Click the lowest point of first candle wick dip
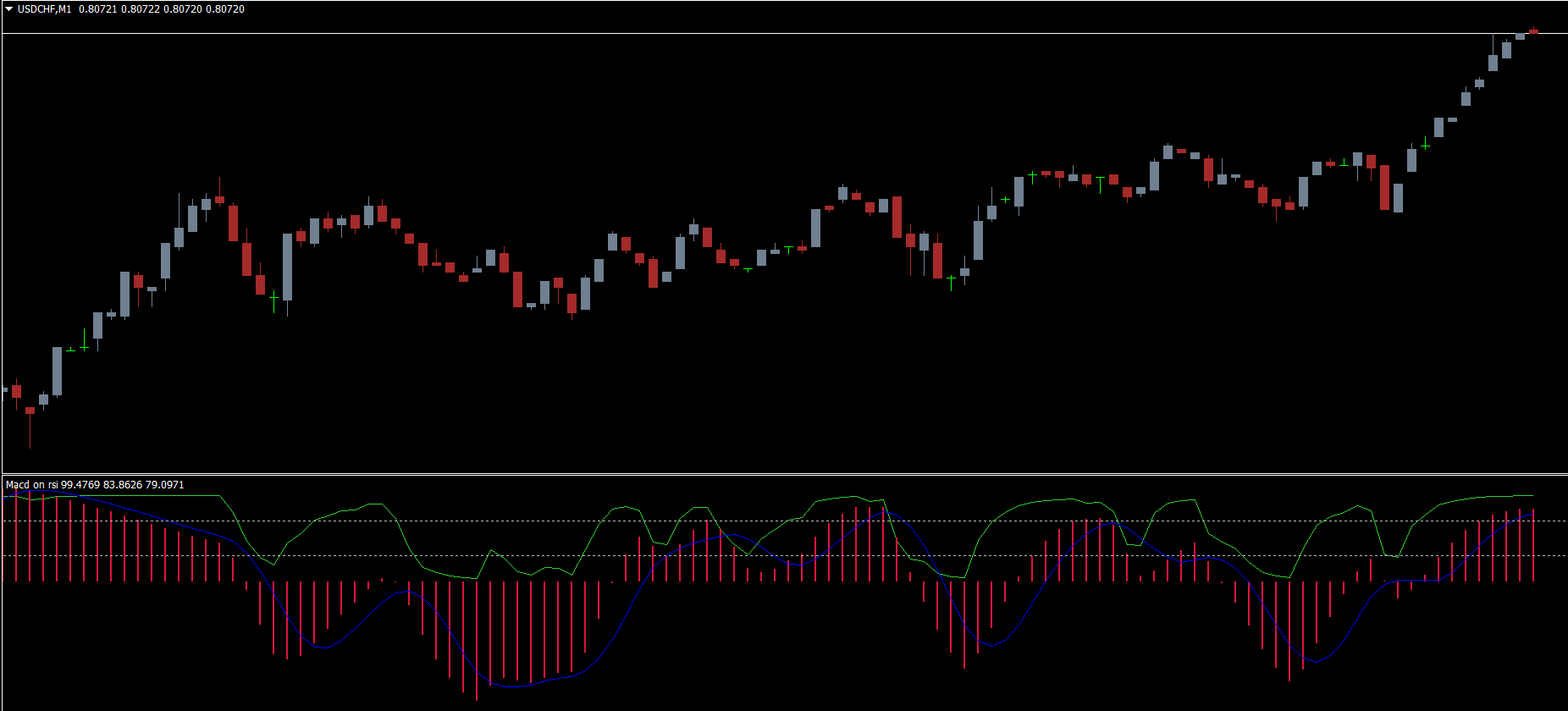1568x711 pixels. click(30, 446)
